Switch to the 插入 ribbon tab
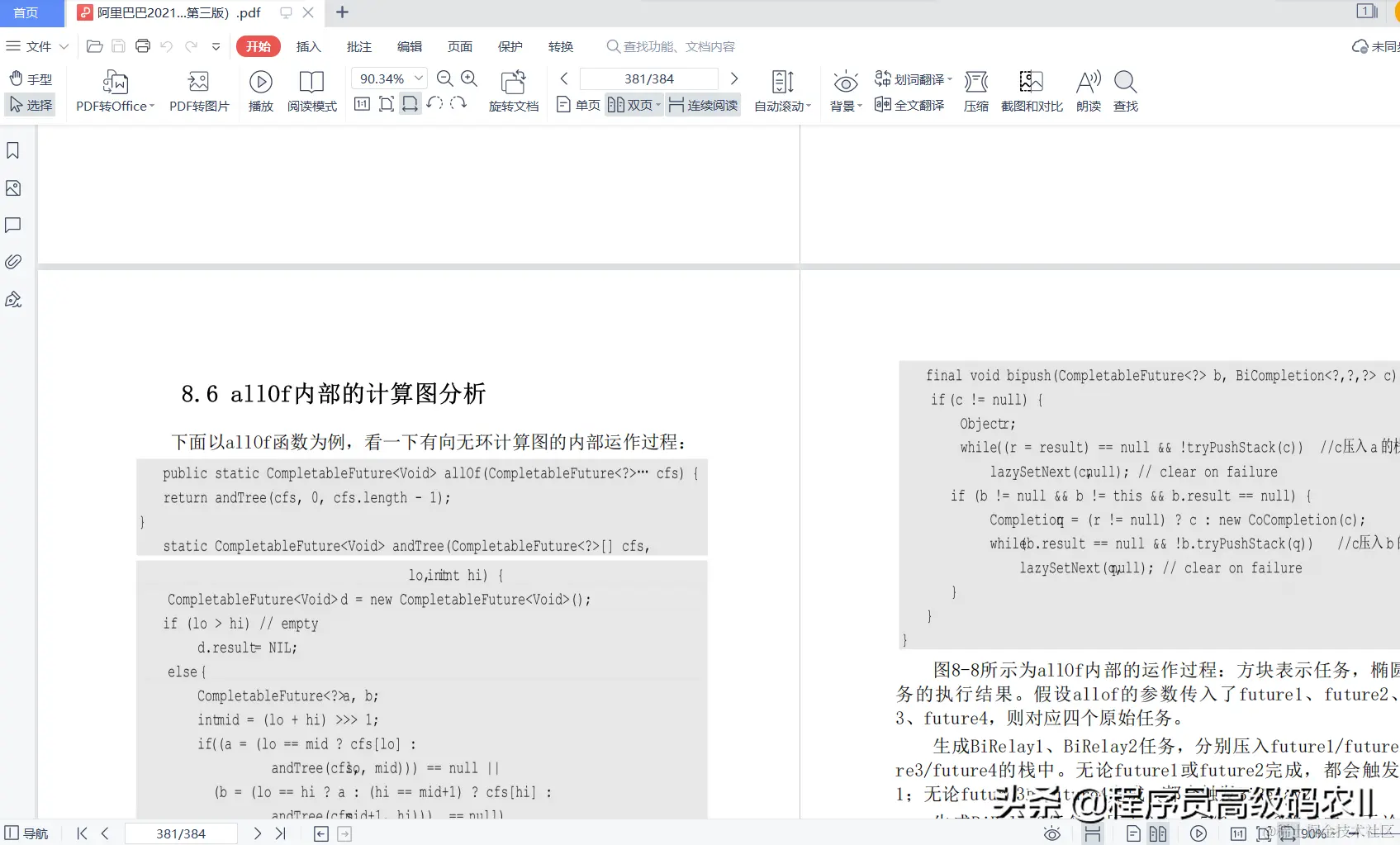1400x845 pixels. [308, 46]
